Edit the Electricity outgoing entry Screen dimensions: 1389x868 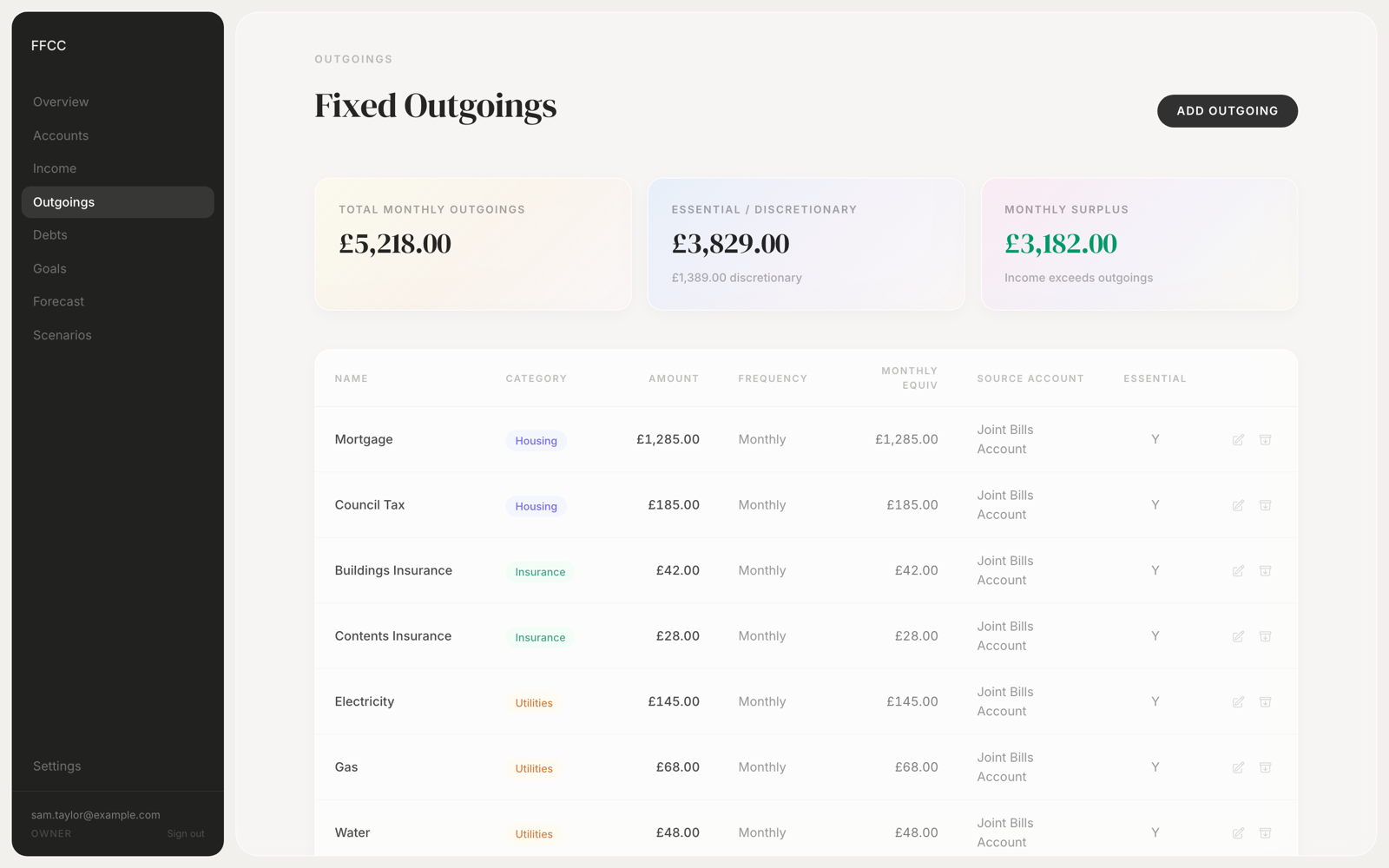click(x=1238, y=702)
